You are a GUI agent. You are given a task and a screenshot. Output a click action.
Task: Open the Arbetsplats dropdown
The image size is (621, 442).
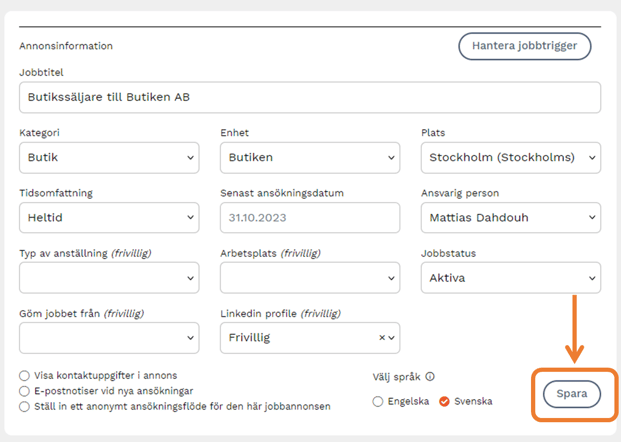(309, 277)
